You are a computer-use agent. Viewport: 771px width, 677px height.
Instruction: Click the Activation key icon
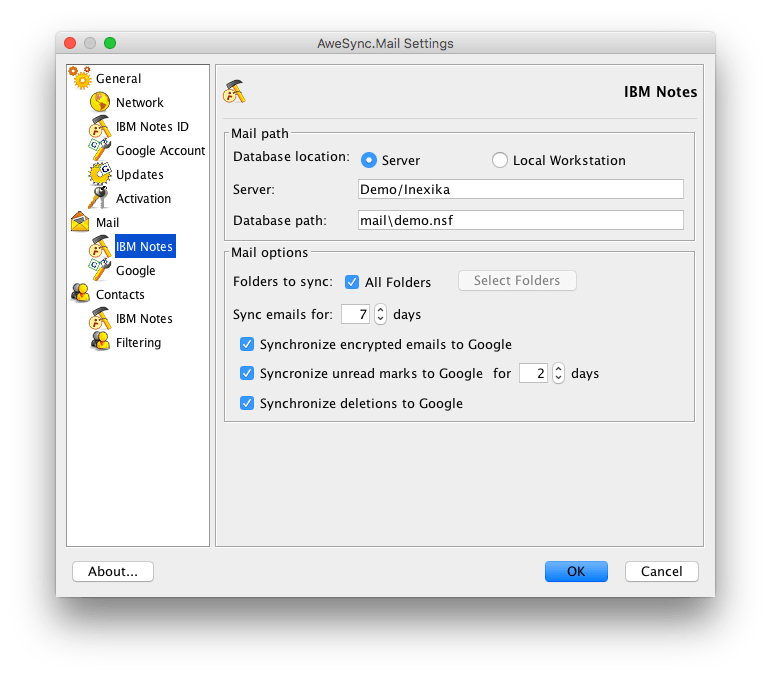pyautogui.click(x=100, y=199)
